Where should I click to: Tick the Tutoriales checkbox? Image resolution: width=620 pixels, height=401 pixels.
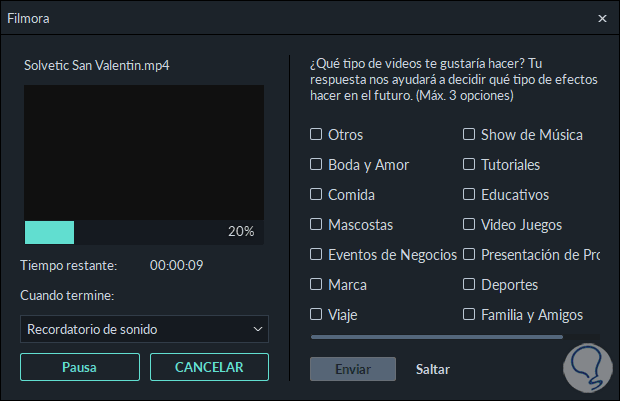click(x=469, y=165)
